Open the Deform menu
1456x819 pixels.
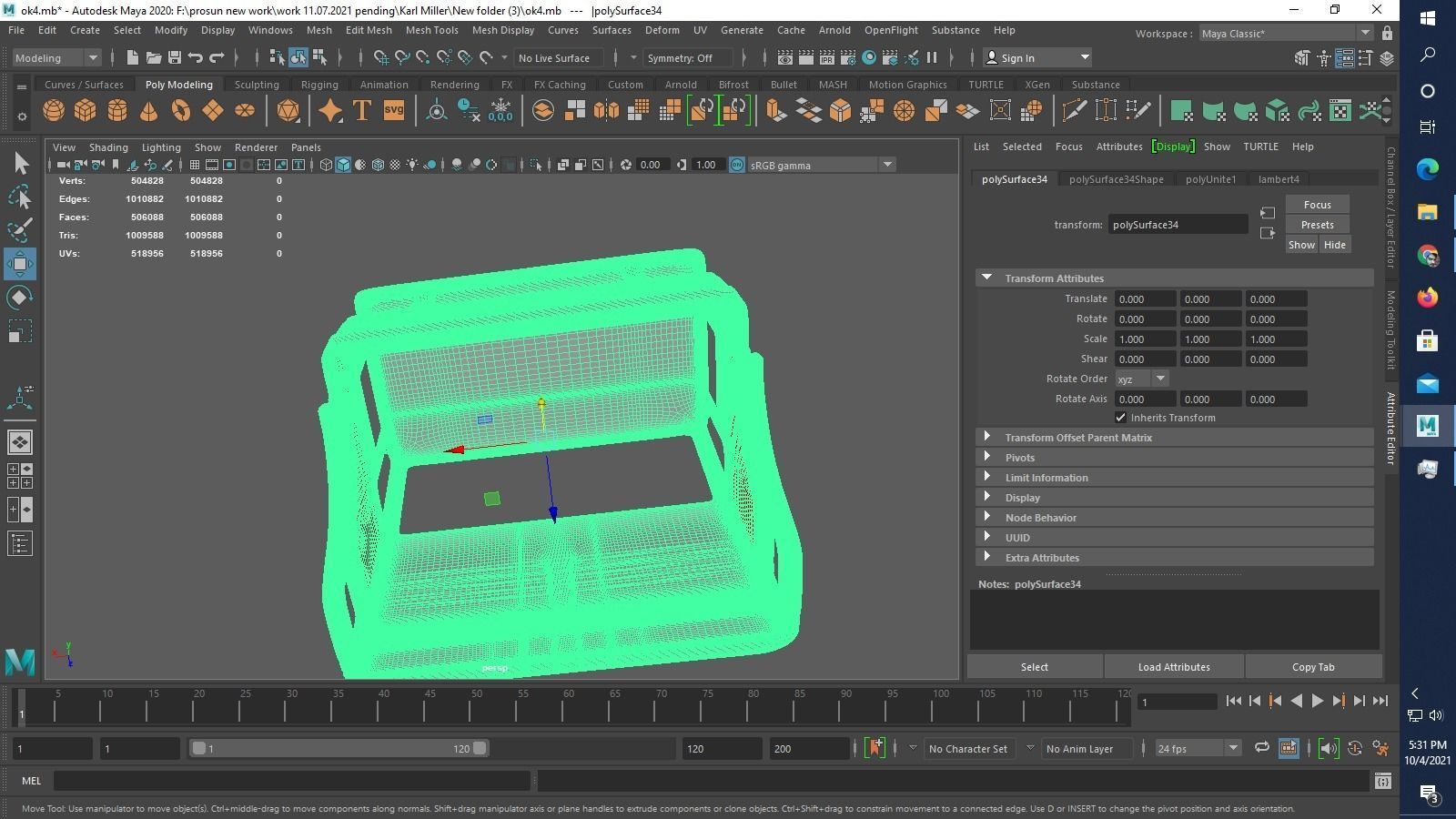[662, 30]
